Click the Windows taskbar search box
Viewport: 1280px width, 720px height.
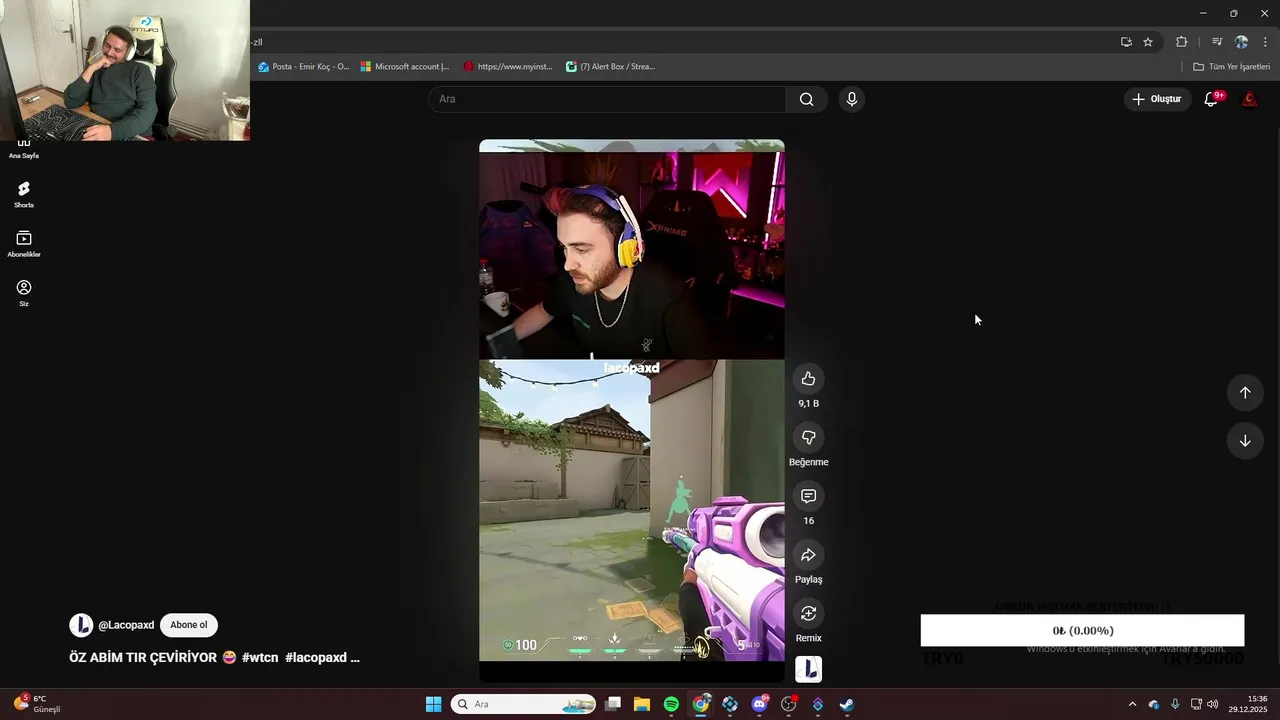(523, 704)
